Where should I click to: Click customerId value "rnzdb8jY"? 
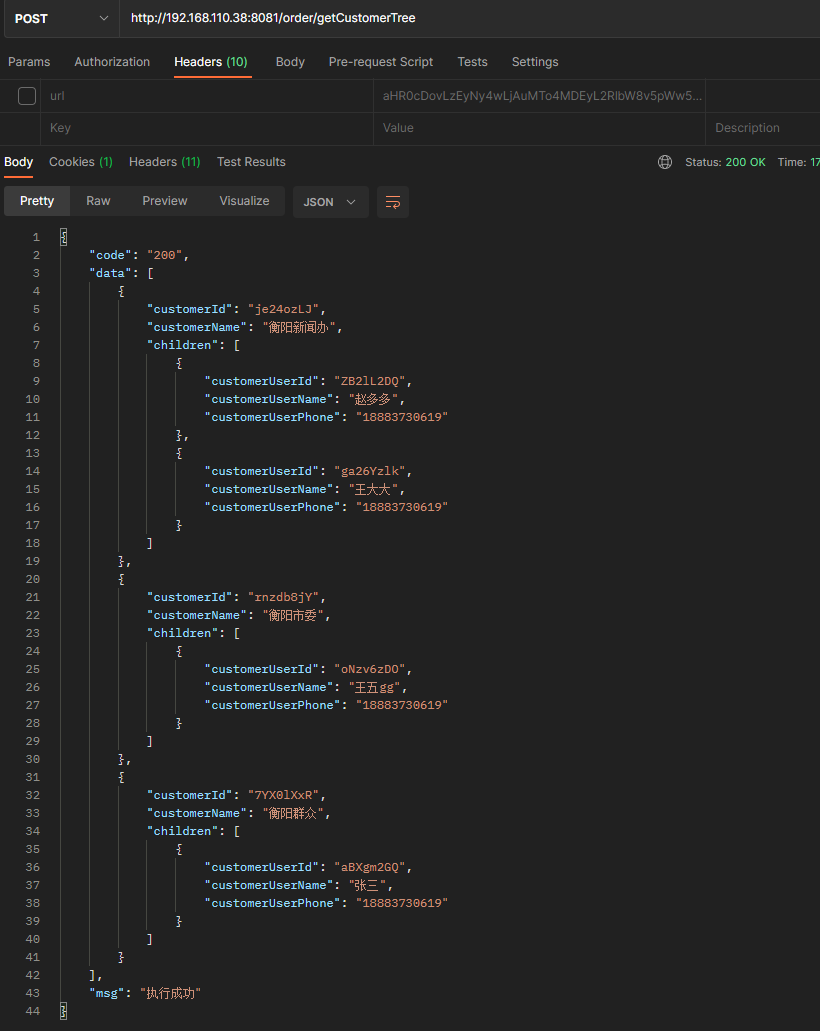coord(283,597)
